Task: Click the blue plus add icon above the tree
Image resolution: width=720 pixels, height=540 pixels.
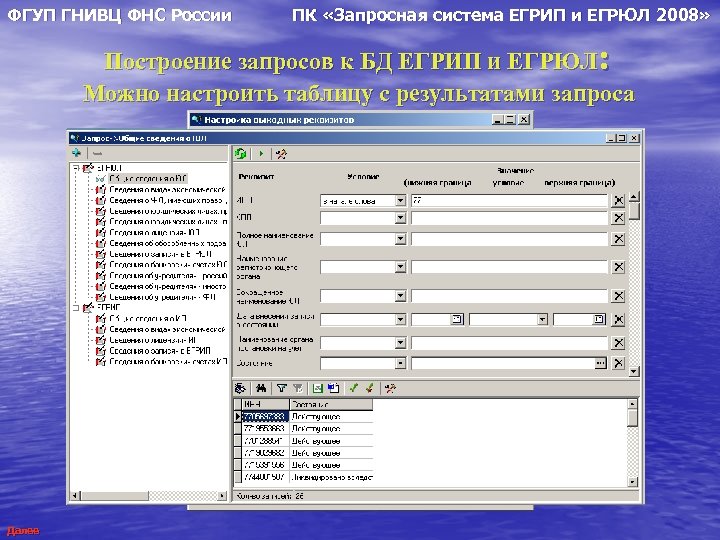Action: [77, 153]
